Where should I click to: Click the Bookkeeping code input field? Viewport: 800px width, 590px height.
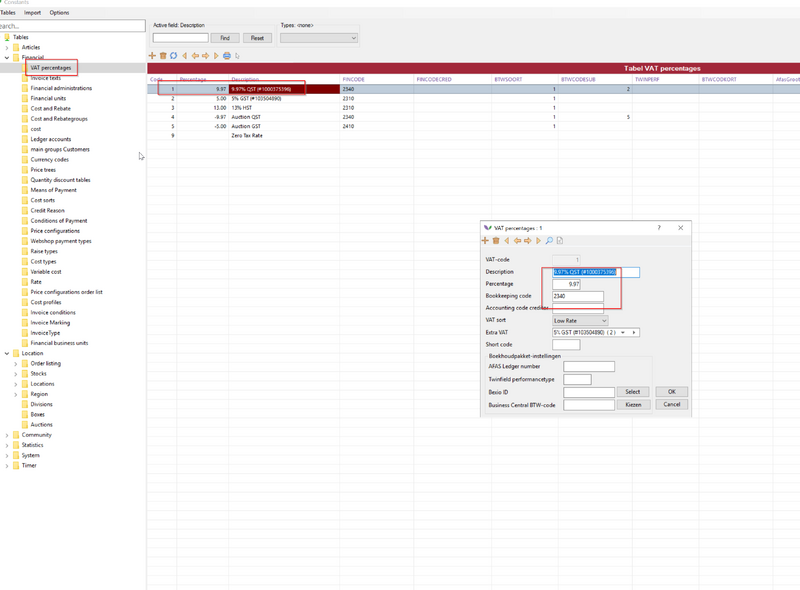click(x=578, y=296)
